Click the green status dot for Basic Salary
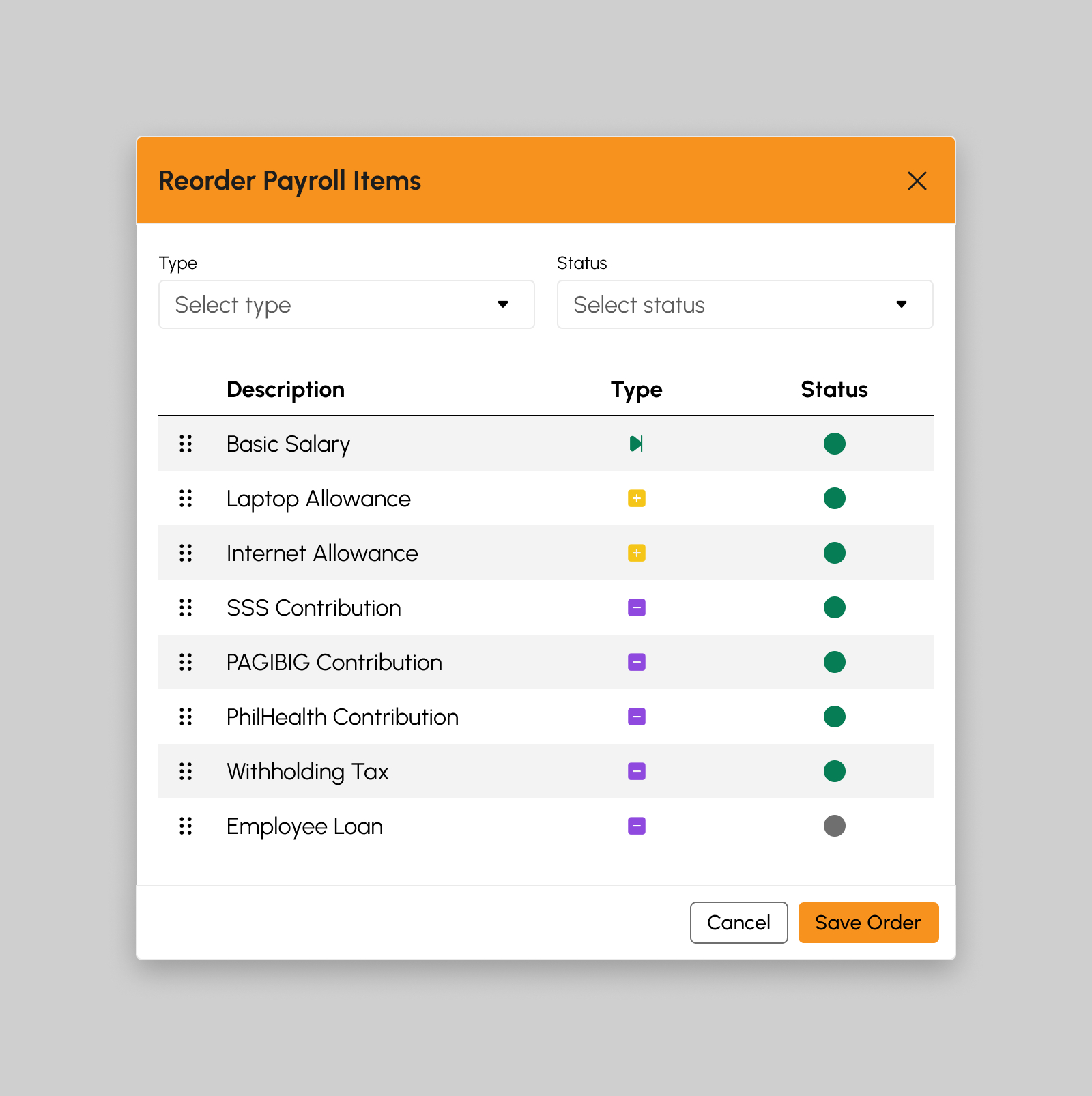The width and height of the screenshot is (1092, 1096). 835,444
